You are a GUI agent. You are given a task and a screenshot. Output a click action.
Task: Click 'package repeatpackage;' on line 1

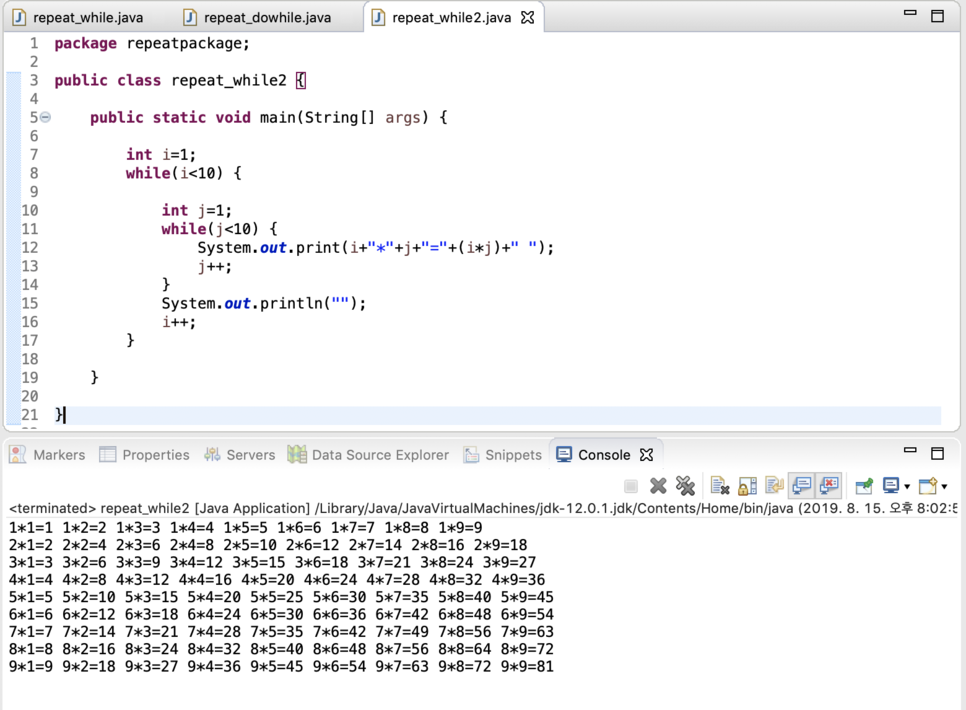point(152,43)
